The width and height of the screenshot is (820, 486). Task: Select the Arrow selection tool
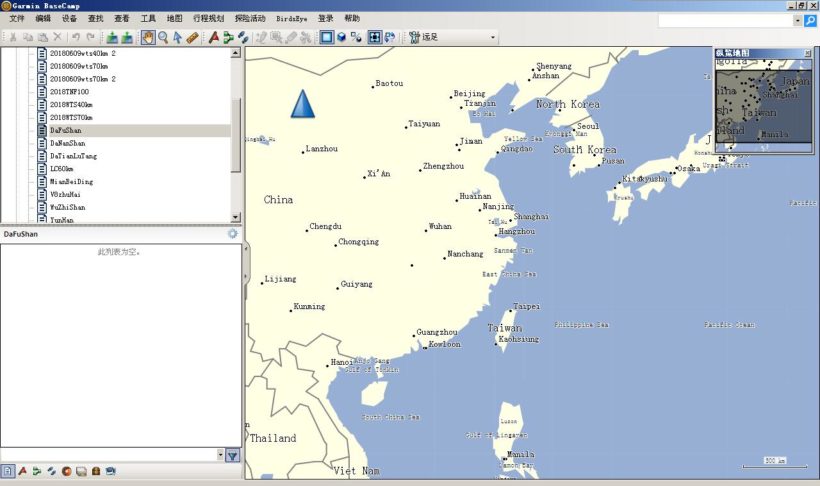[x=178, y=37]
